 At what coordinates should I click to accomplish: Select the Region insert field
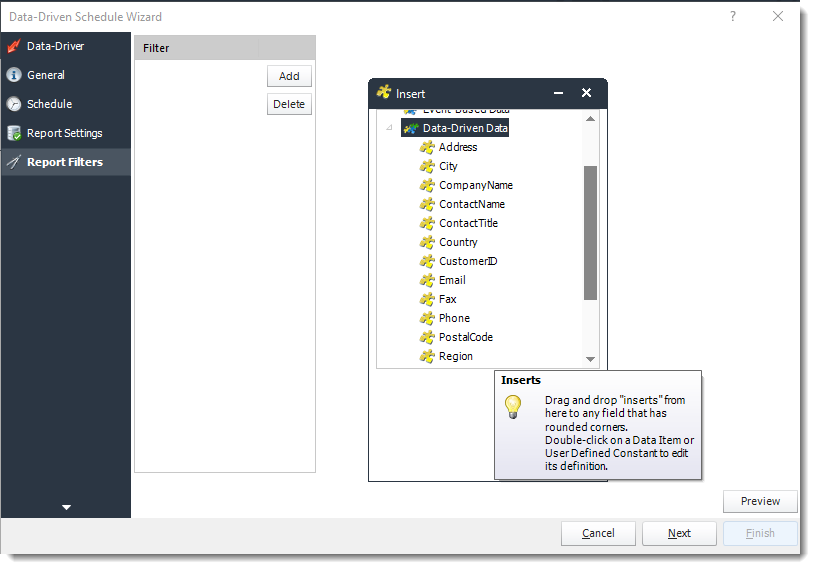tap(456, 356)
